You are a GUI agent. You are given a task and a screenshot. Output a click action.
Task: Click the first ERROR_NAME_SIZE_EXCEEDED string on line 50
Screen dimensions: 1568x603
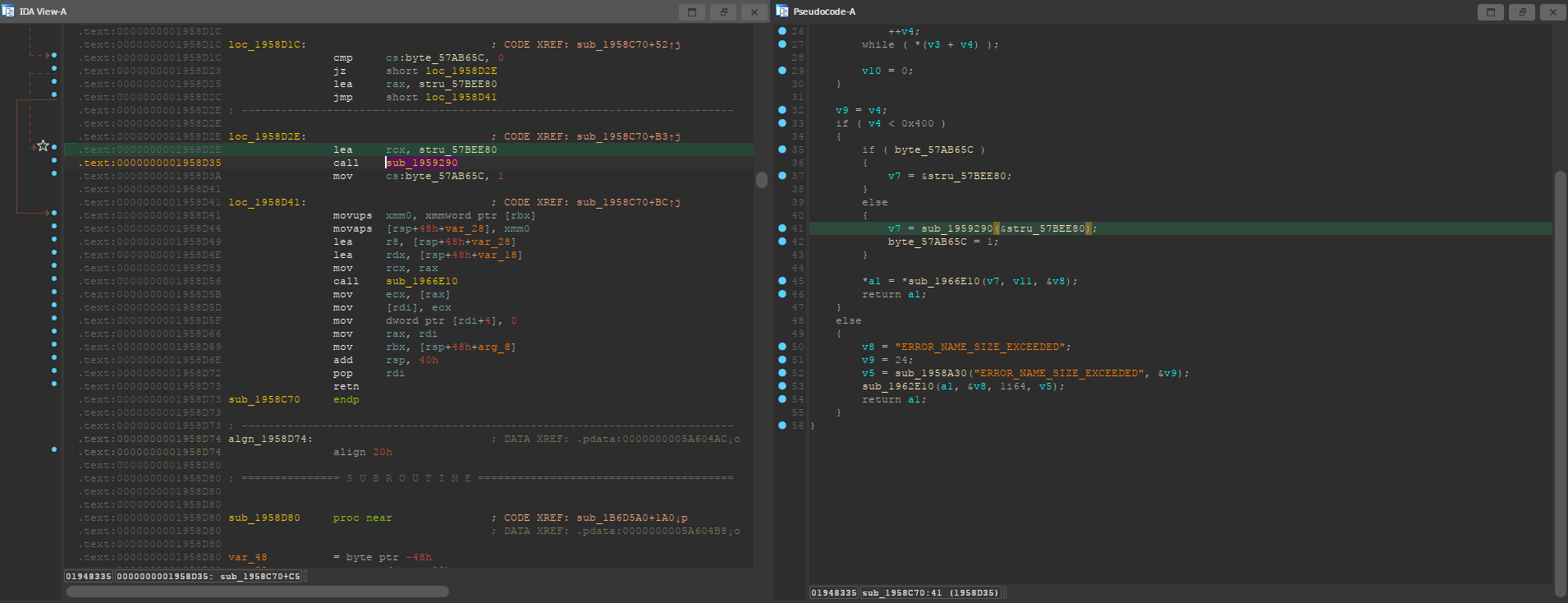point(979,347)
